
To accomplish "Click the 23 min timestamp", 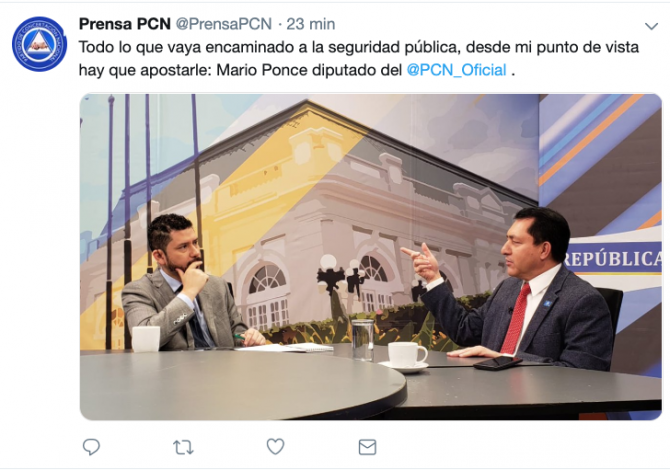I will [311, 24].
